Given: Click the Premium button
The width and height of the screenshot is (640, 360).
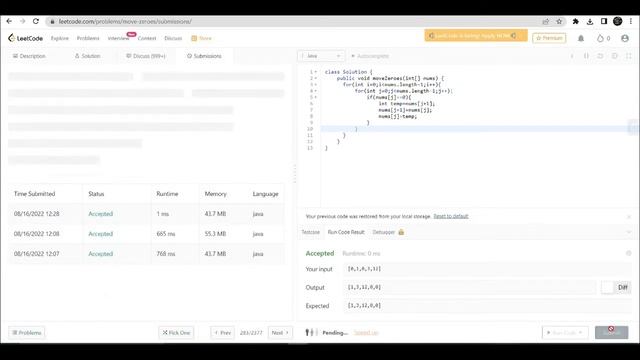Looking at the screenshot, I should 549,38.
